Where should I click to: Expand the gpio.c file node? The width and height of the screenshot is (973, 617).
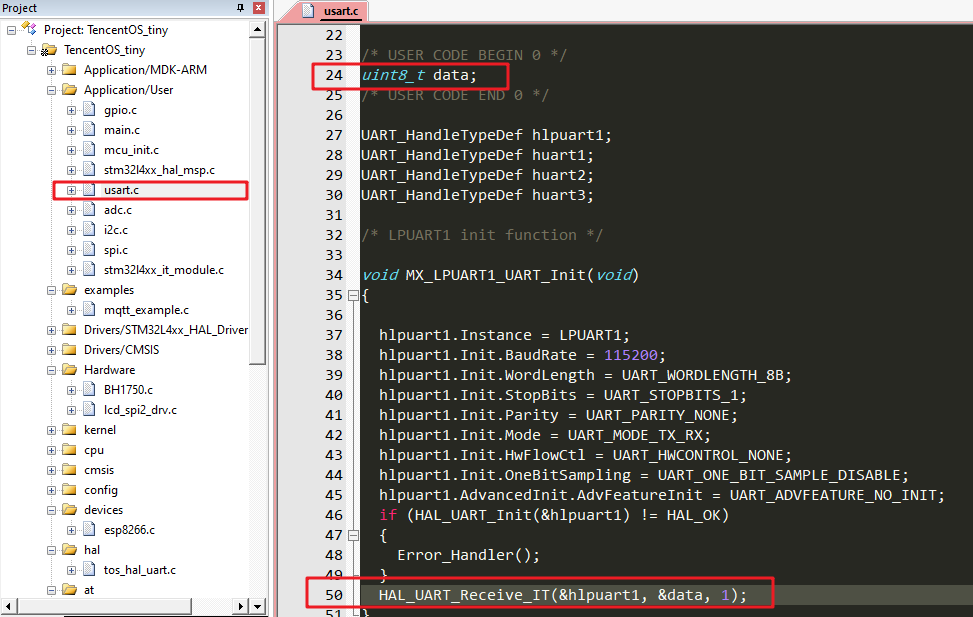71,110
